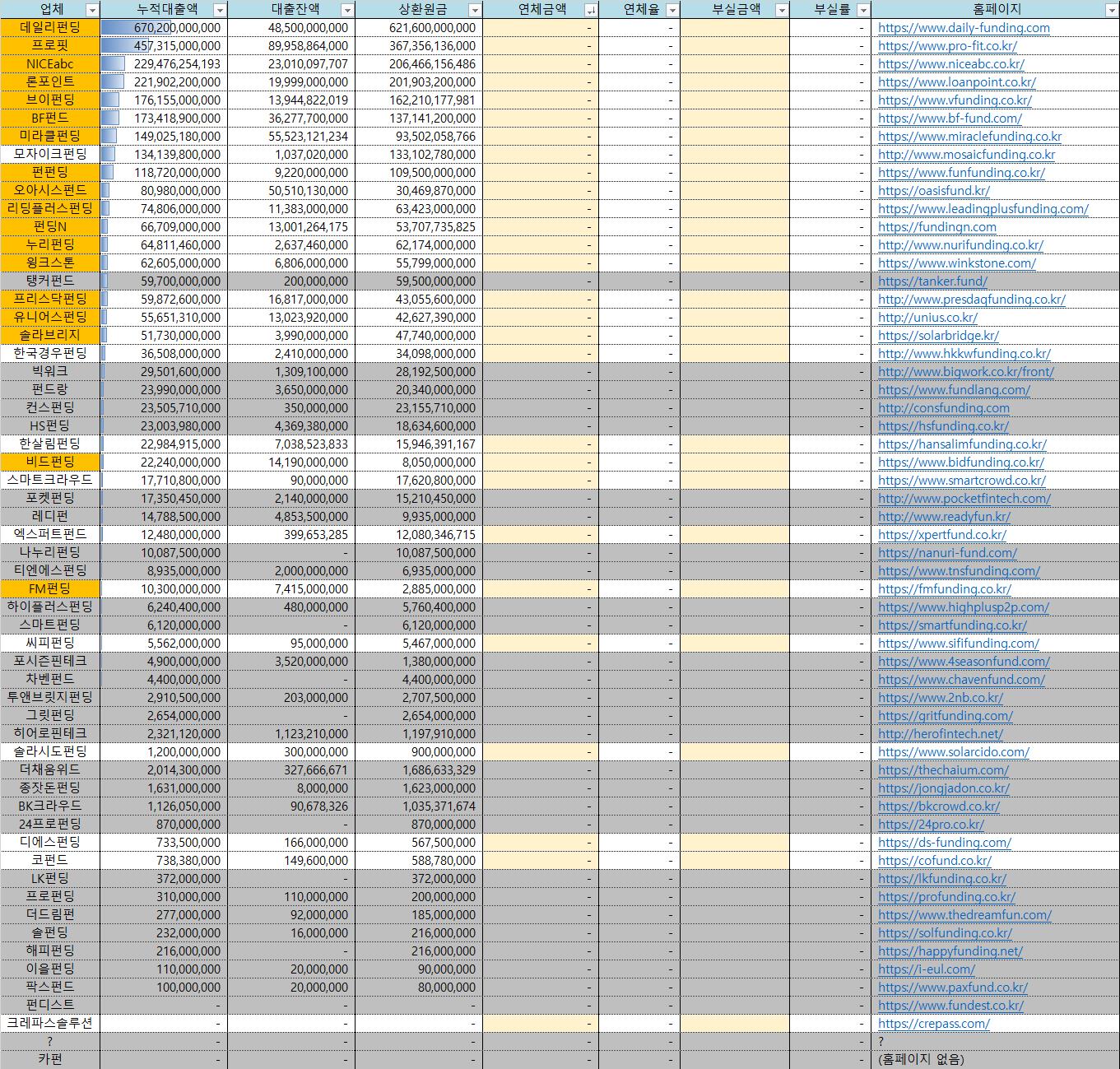Open the bf-fund.com link
This screenshot has width=1120, height=1069.
click(950, 119)
